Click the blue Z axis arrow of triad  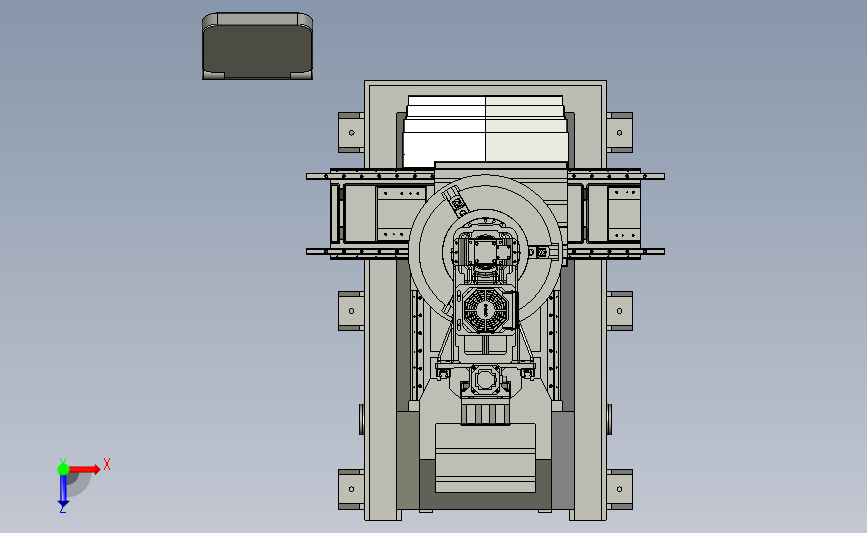pos(63,491)
